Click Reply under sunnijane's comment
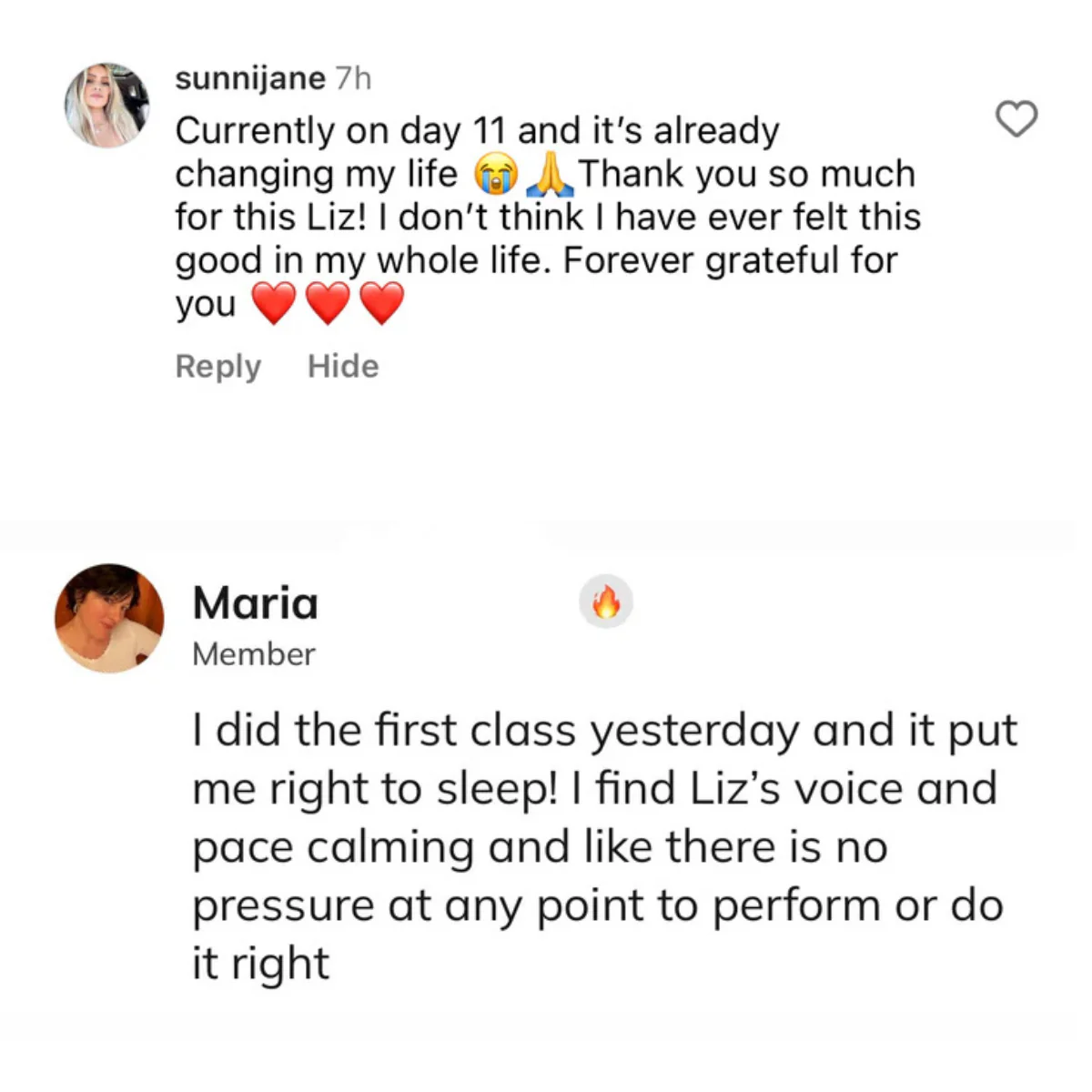Screen dimensions: 1092x1092 point(217,367)
